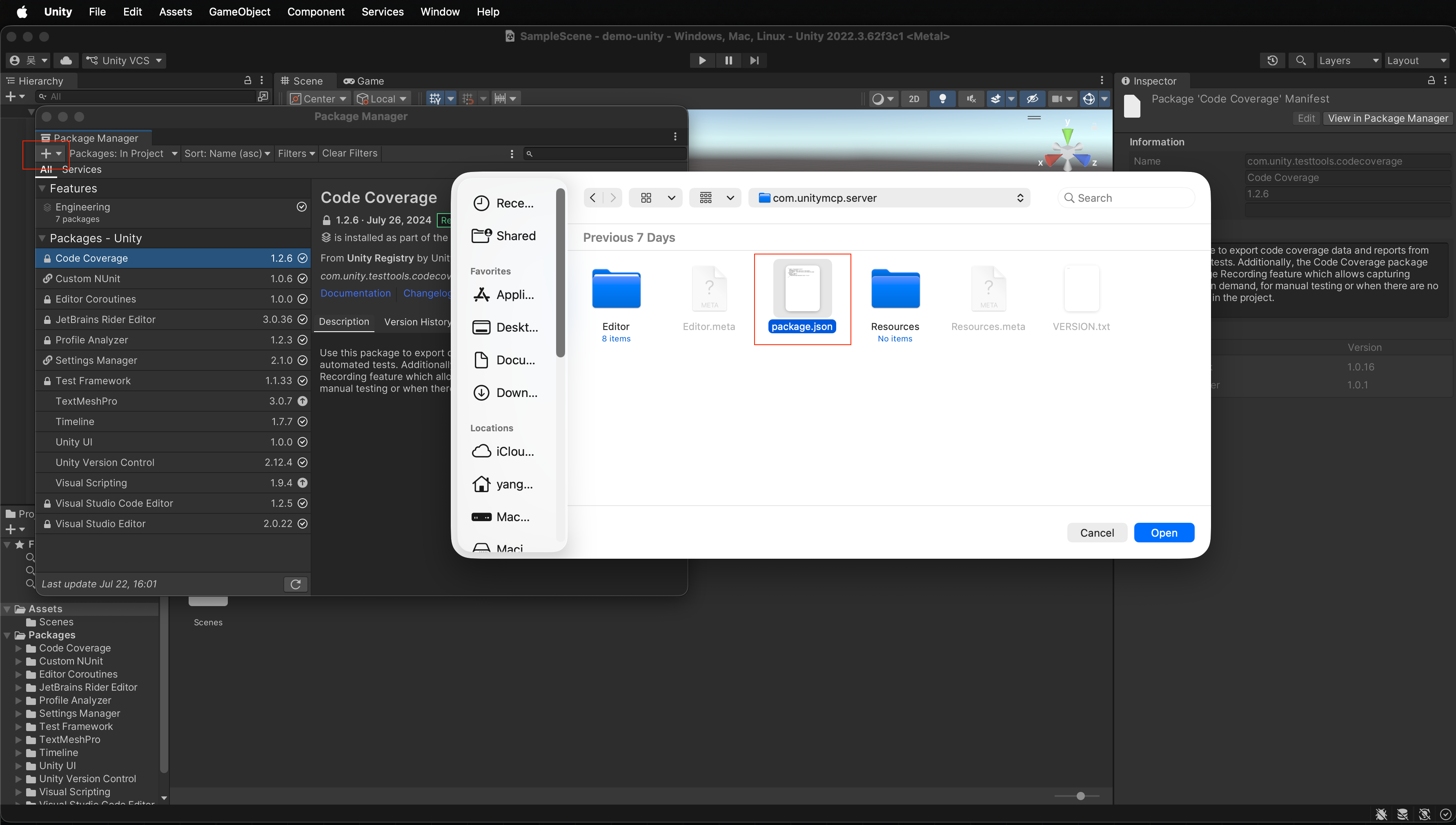The image size is (1456, 825).
Task: Open the cloud services icon
Action: (x=66, y=60)
